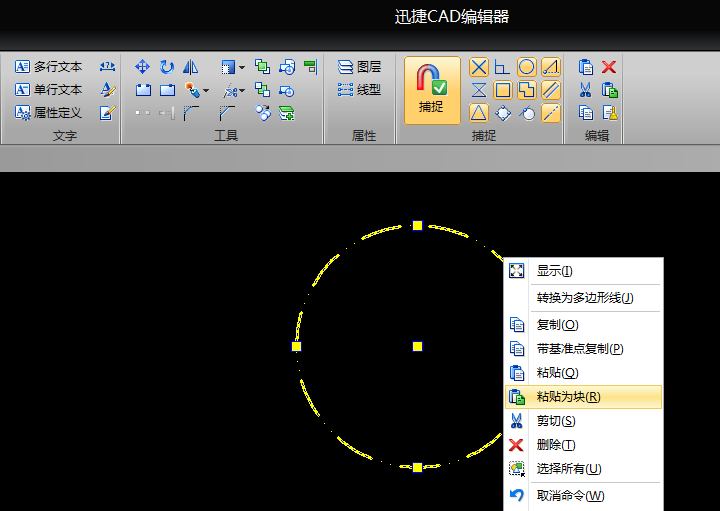Click the circle's top yellow grip point
The image size is (720, 511).
[417, 225]
